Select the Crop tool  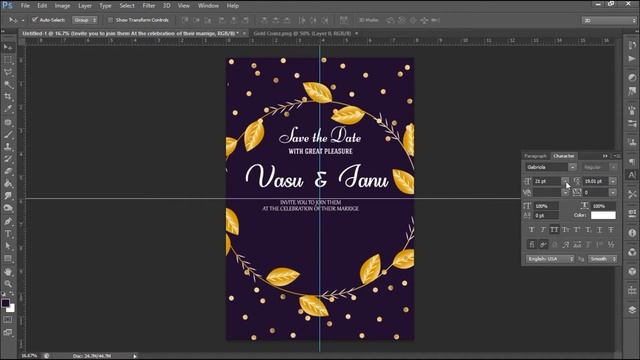point(8,97)
